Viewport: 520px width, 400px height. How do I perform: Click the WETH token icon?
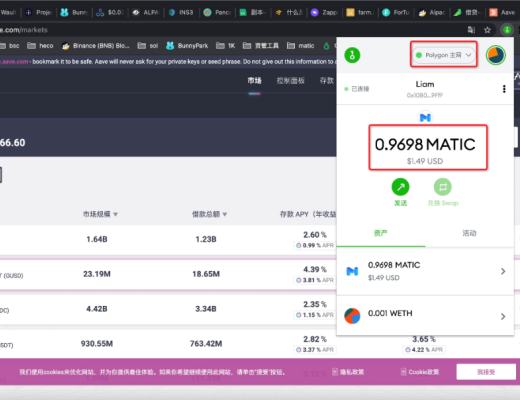click(x=352, y=316)
